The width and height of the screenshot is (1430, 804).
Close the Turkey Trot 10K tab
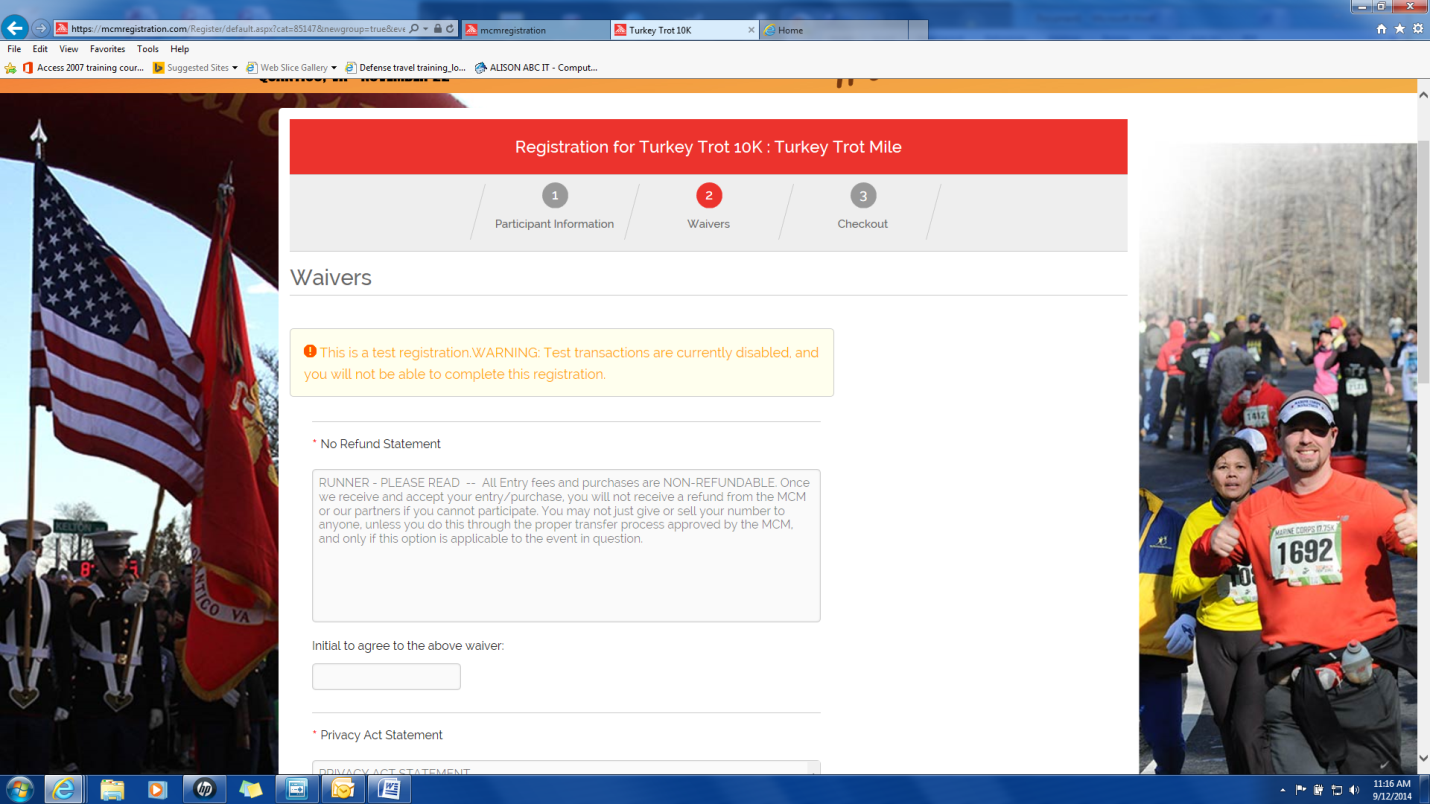point(752,30)
